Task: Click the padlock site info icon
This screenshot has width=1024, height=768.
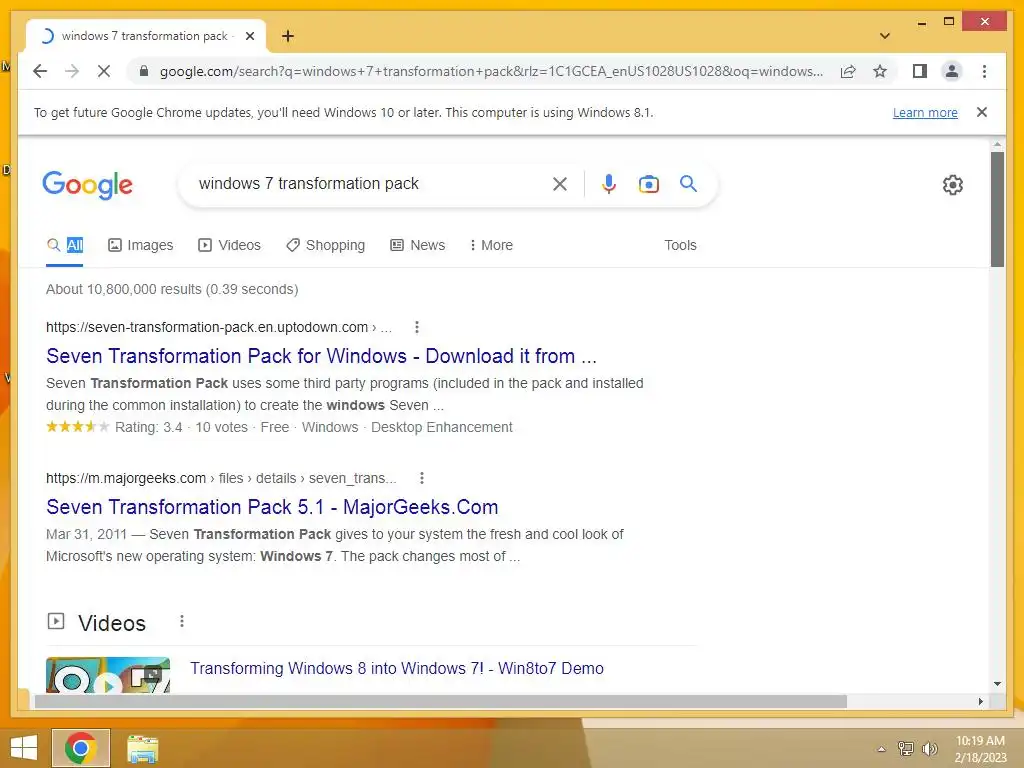Action: tap(144, 71)
